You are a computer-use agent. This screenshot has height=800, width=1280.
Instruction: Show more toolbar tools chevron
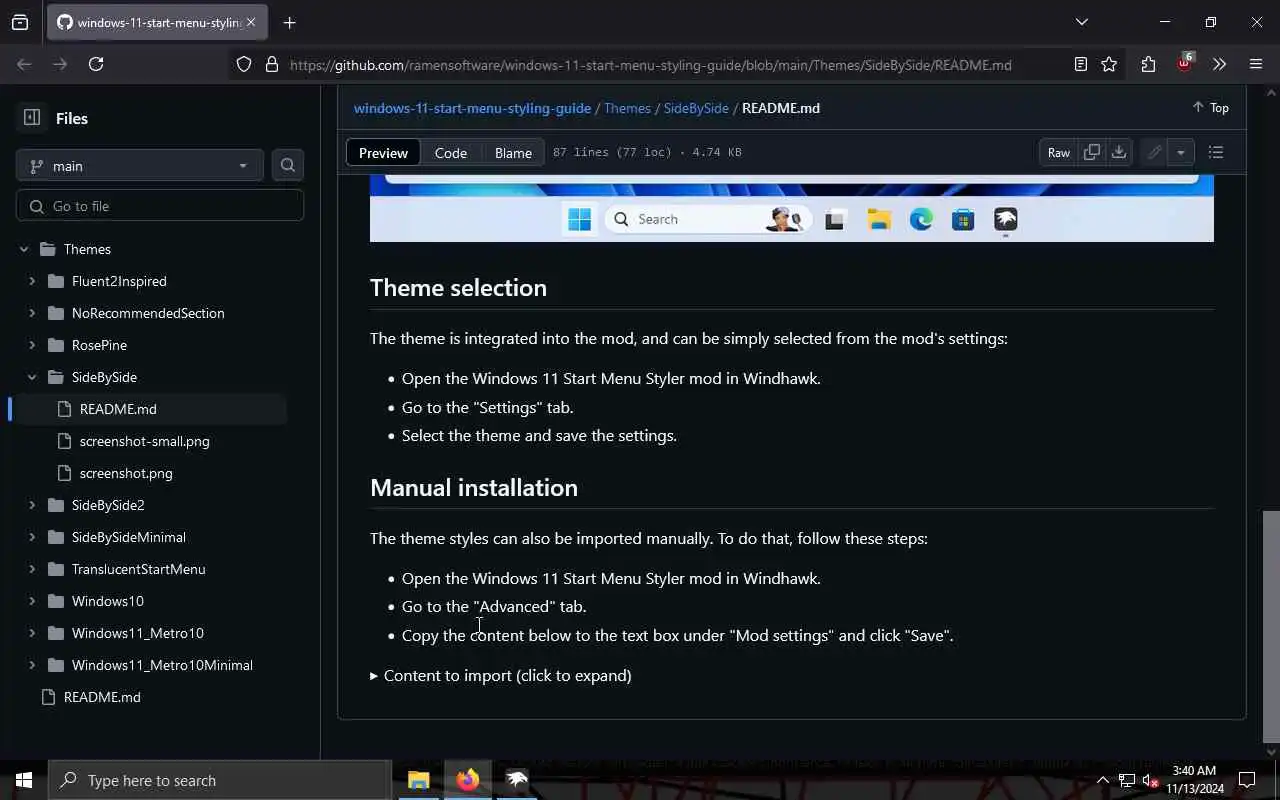(1219, 64)
